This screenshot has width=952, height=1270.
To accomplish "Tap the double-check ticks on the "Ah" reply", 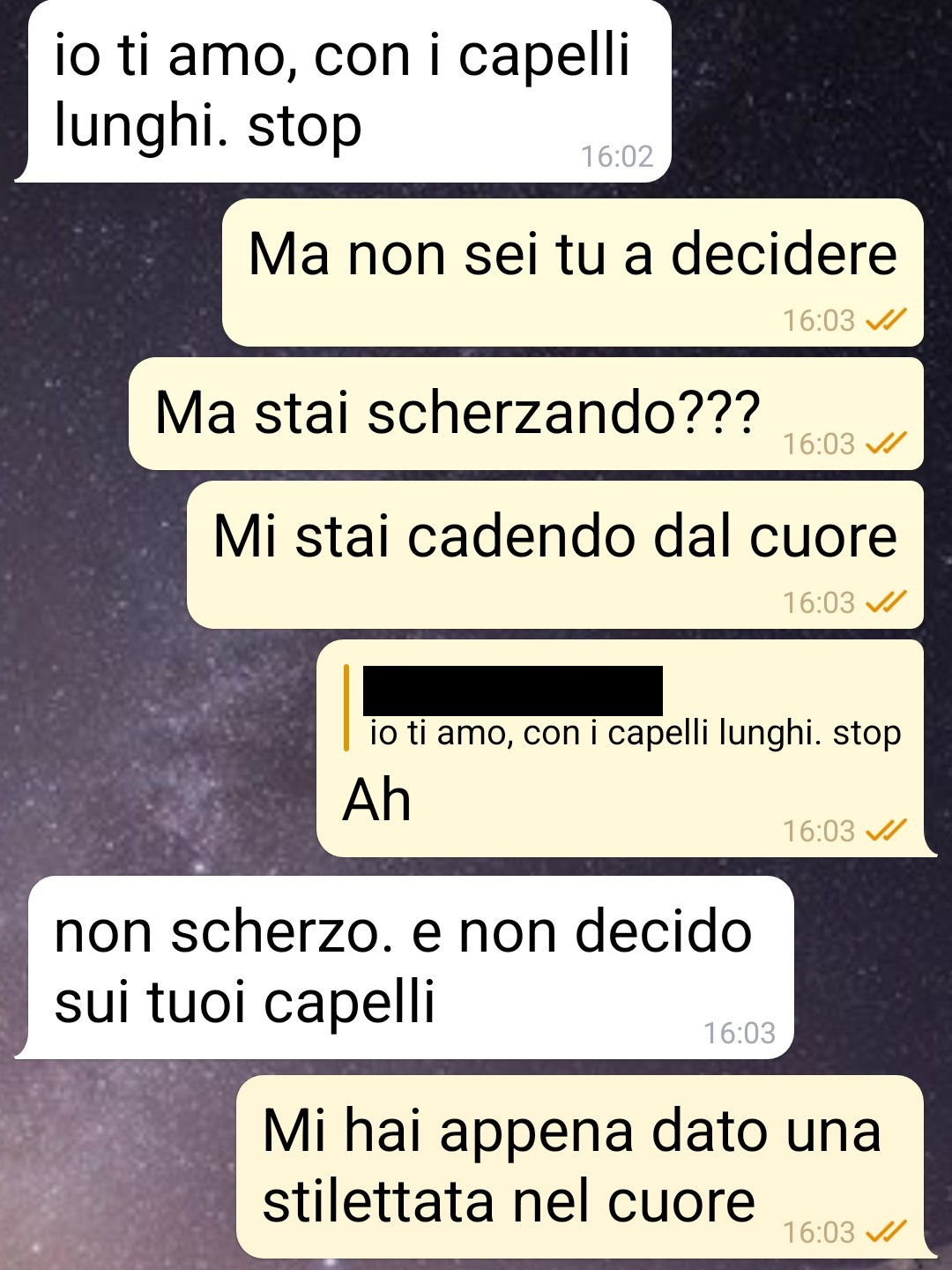I will 886,831.
